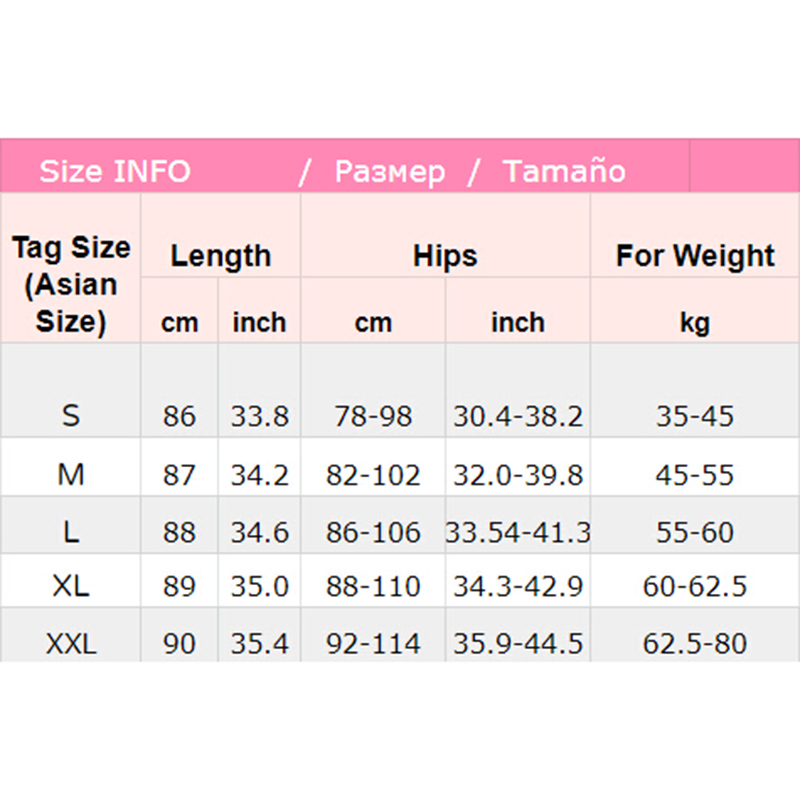Click the '33.54-41.3' hips inch cell

click(518, 532)
